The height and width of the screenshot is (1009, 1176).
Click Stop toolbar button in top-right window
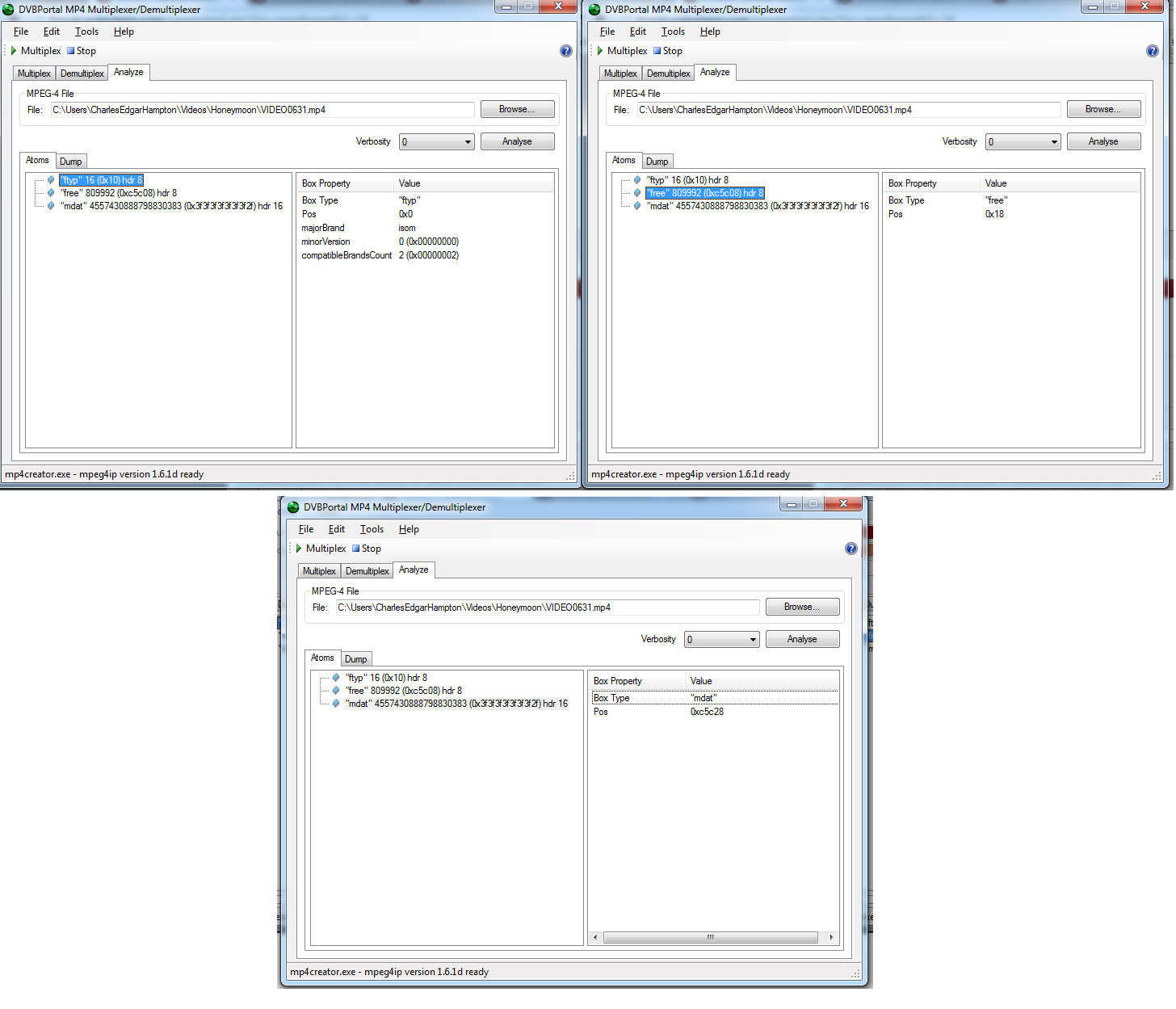click(668, 51)
